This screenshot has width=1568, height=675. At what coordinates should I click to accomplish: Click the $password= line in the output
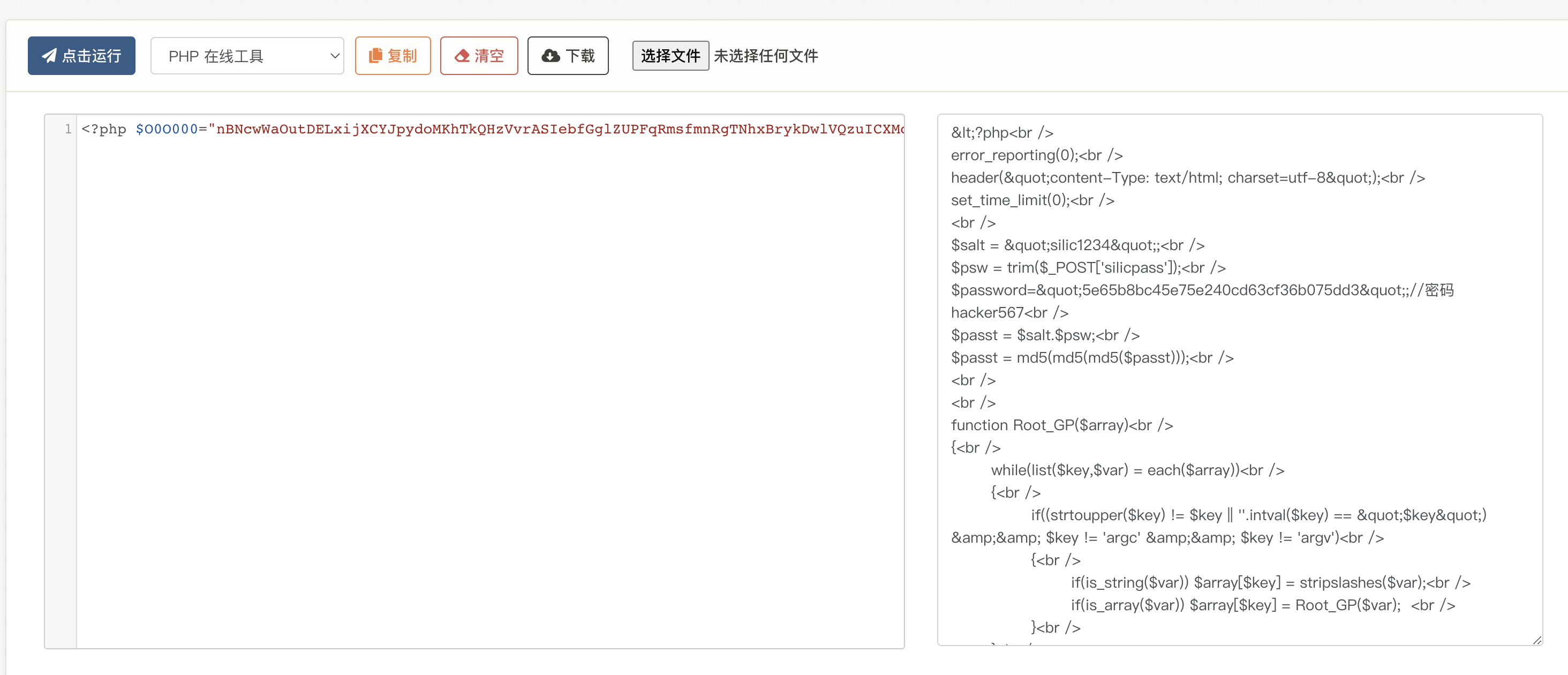click(x=1157, y=290)
